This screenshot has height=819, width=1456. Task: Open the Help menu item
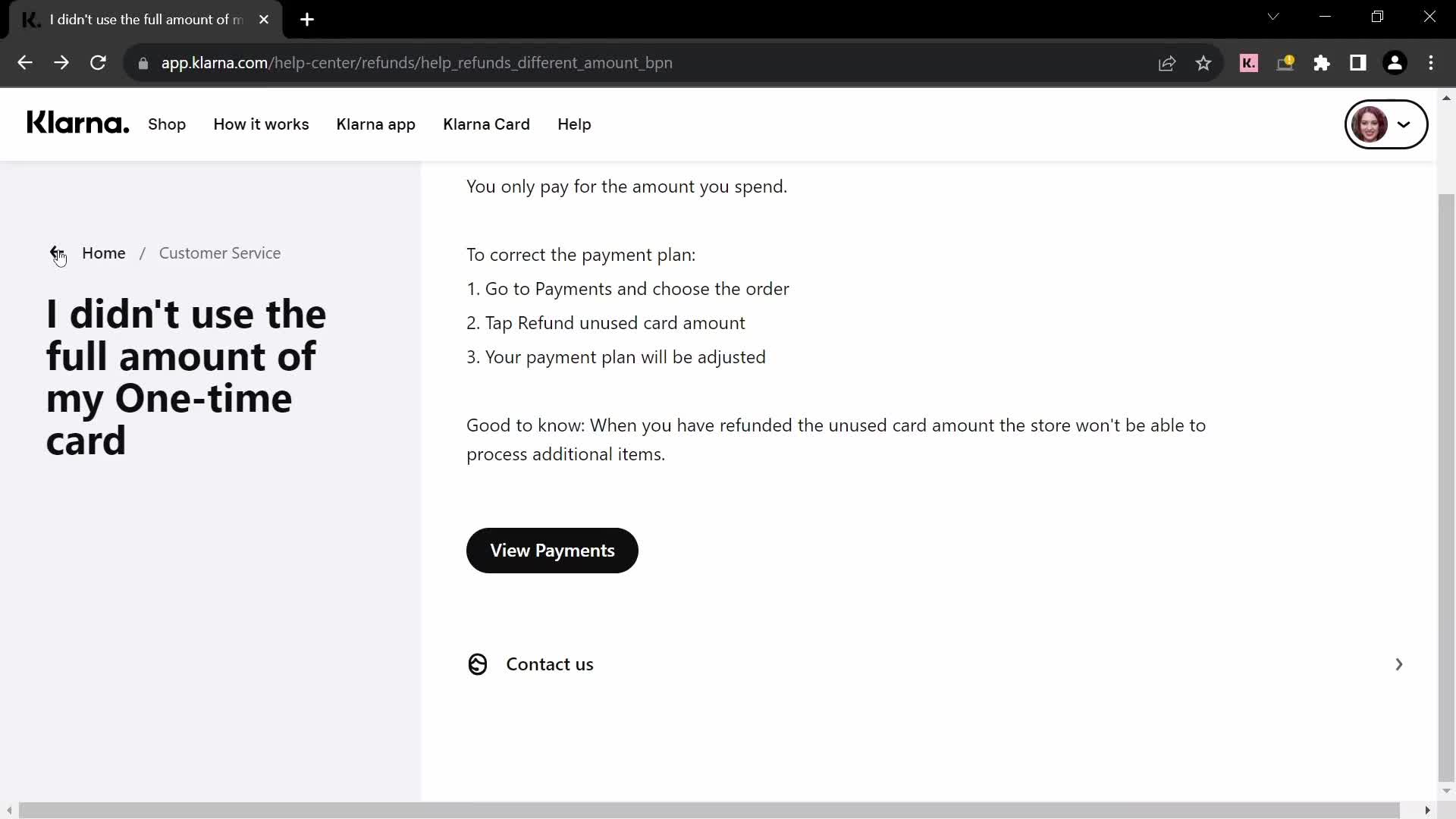(574, 124)
